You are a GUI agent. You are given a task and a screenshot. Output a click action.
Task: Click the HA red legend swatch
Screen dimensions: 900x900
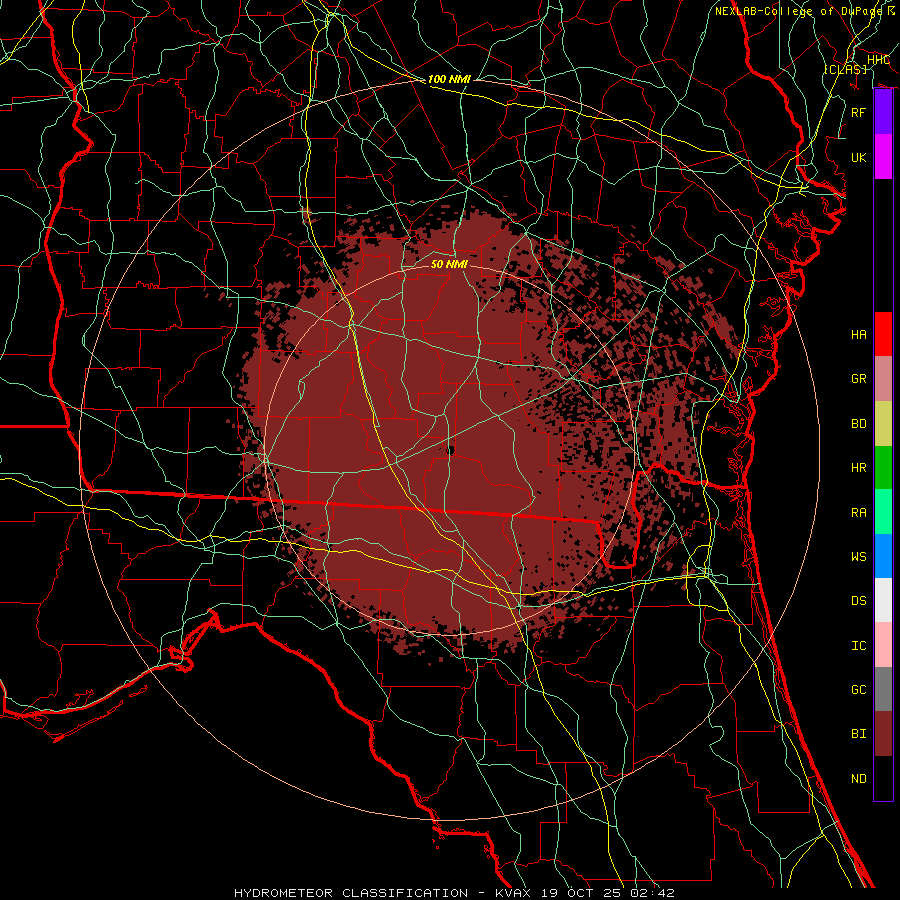click(x=883, y=334)
